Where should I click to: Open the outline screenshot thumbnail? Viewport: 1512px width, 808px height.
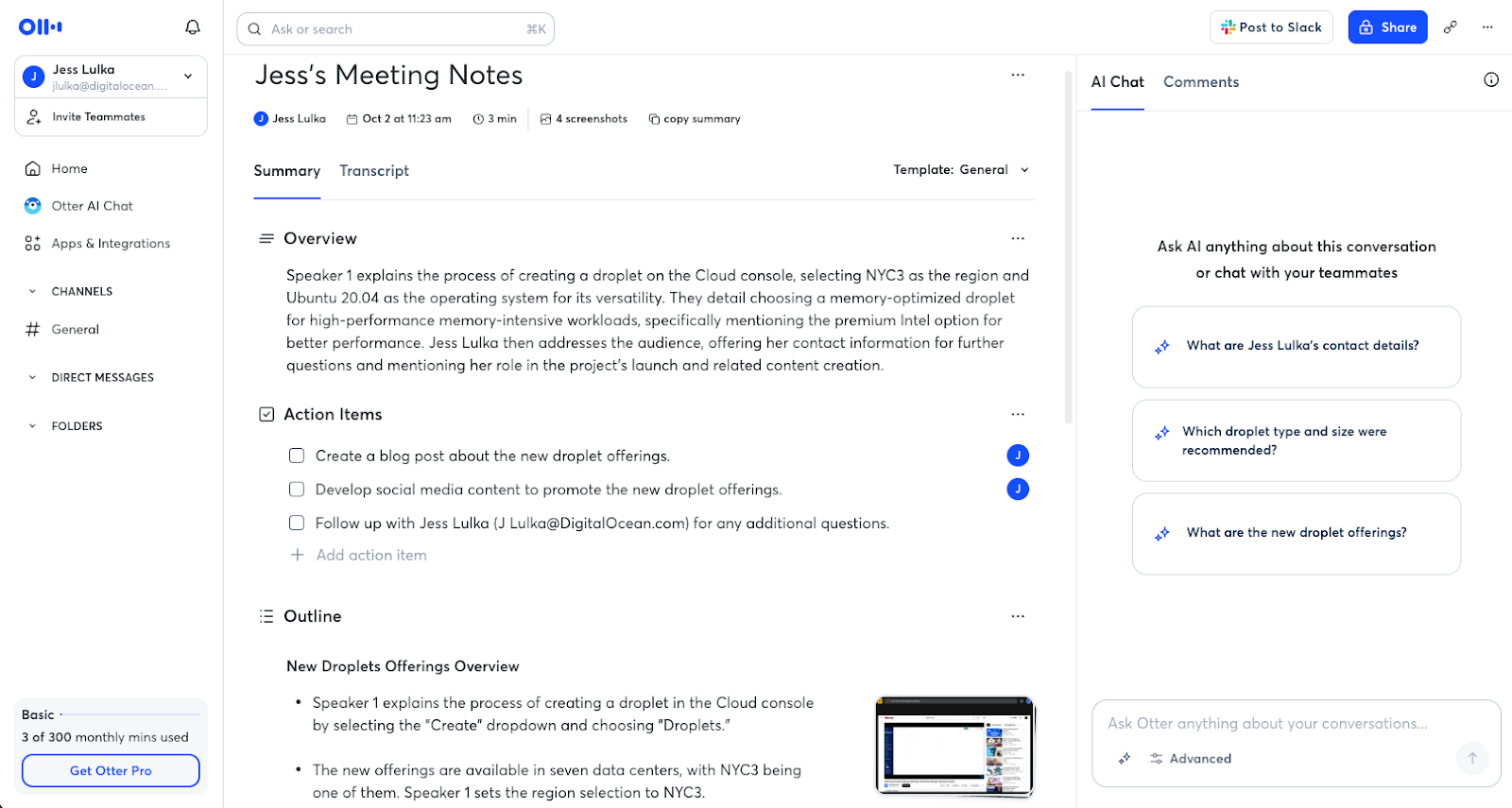point(954,747)
